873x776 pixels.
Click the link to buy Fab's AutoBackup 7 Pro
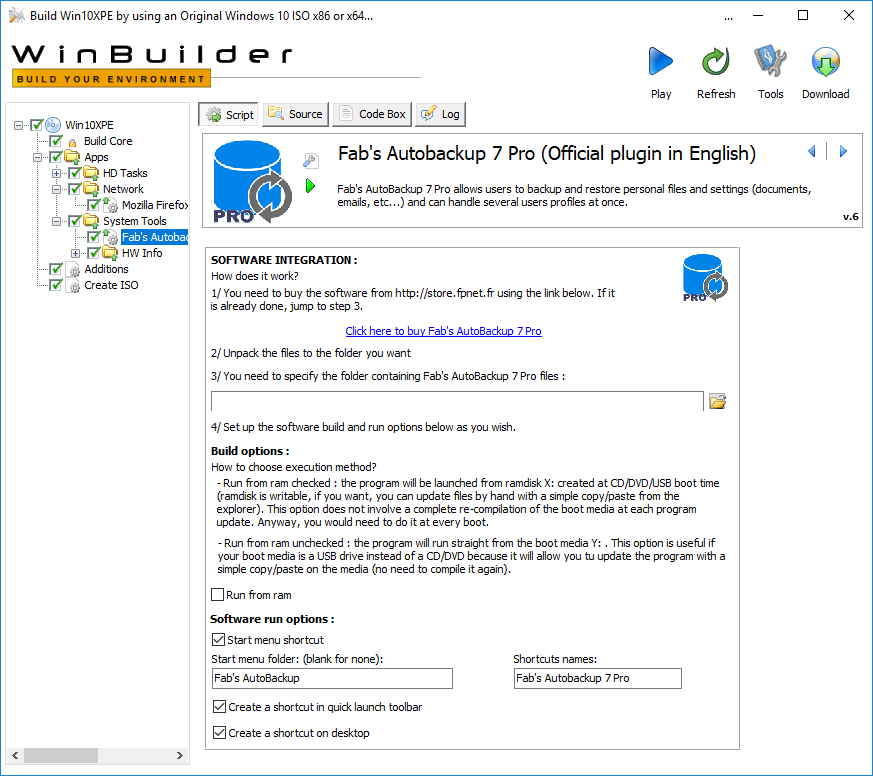point(443,331)
